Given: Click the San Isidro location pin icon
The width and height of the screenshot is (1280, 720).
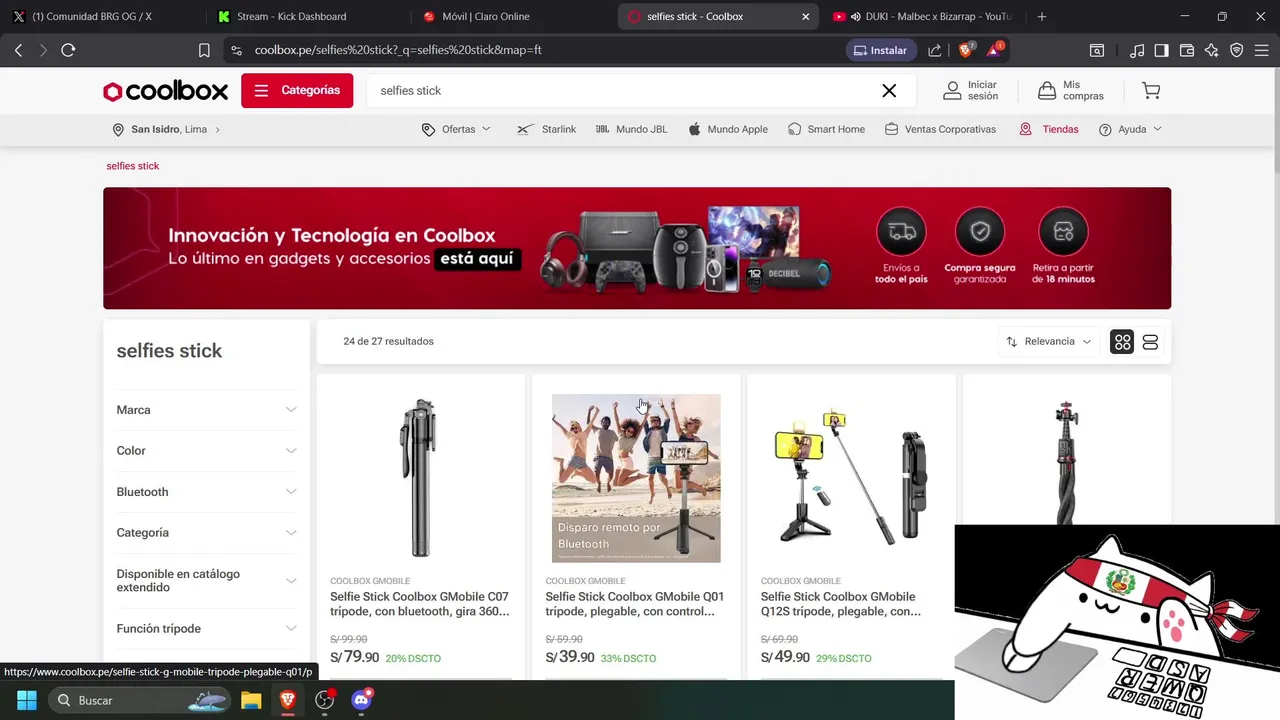Looking at the screenshot, I should pyautogui.click(x=118, y=130).
